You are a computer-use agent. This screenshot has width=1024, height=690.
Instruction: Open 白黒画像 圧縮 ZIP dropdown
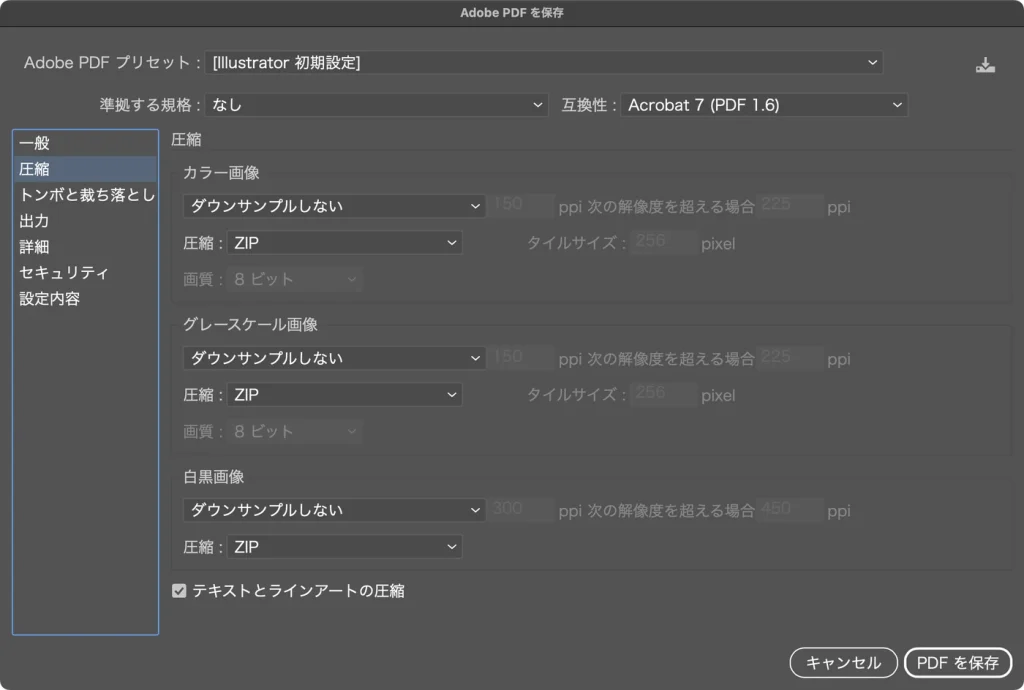coord(344,547)
